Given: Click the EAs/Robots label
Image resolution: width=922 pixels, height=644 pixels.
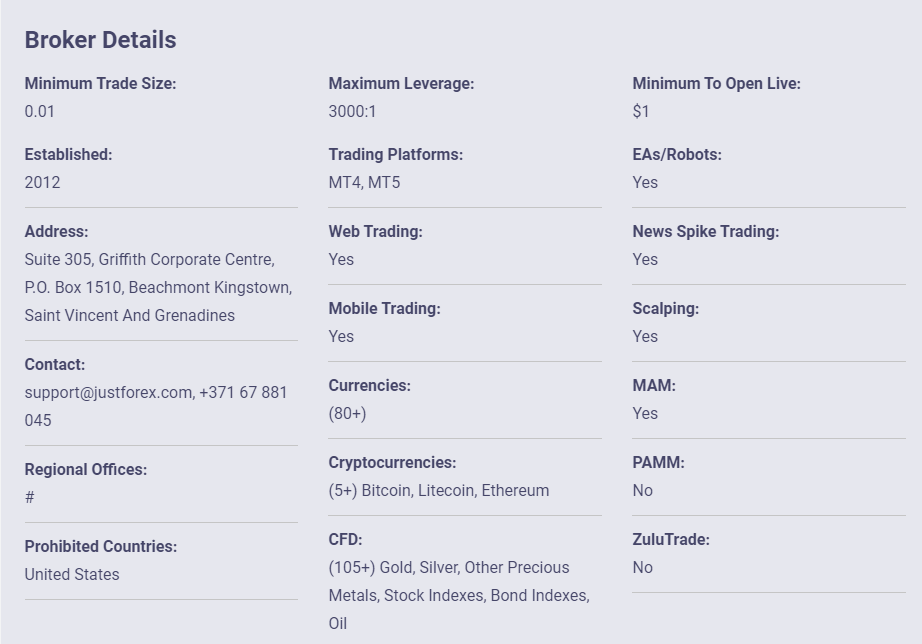Looking at the screenshot, I should (677, 155).
